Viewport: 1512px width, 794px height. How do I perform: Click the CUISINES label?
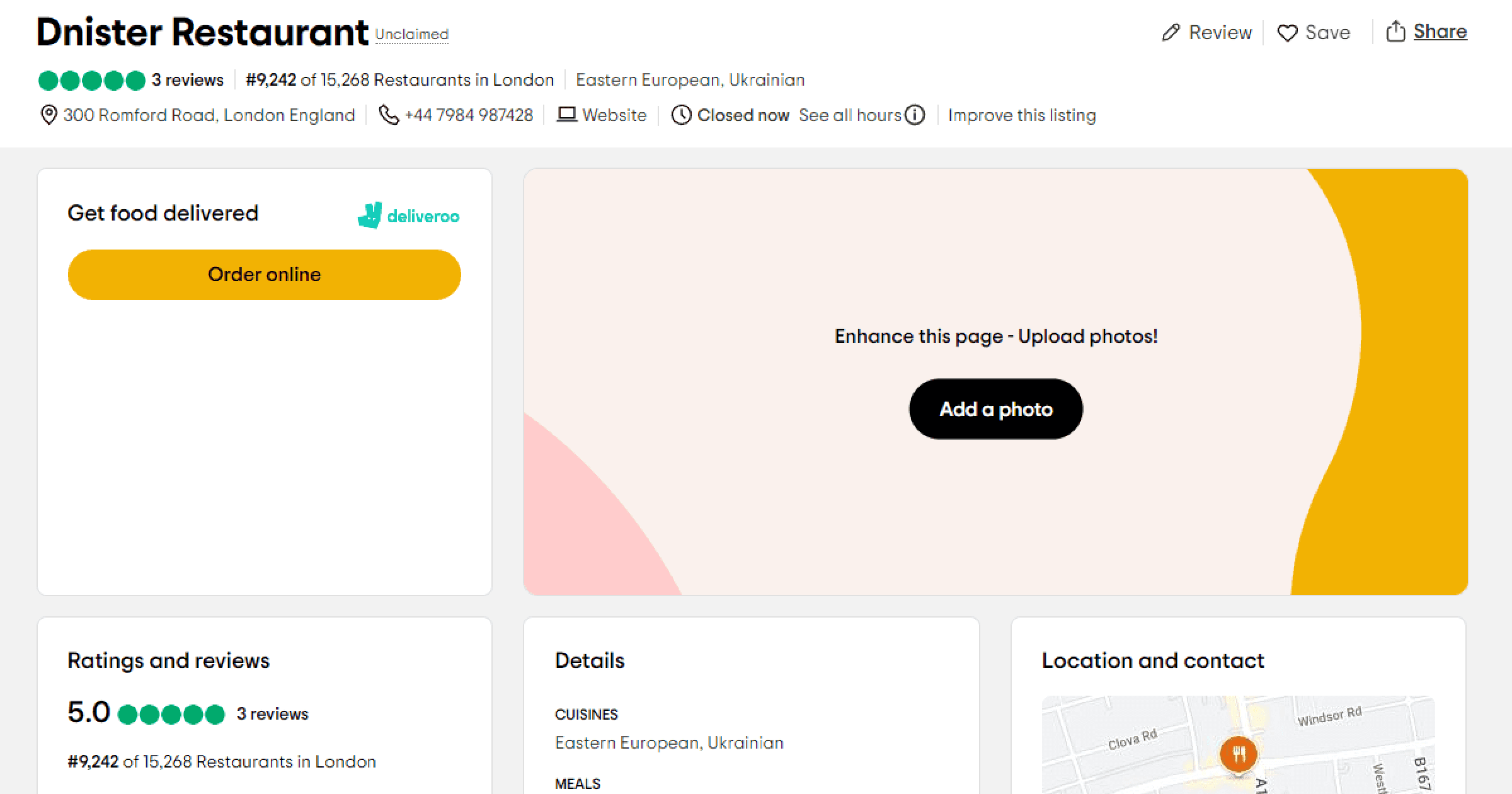click(x=587, y=715)
